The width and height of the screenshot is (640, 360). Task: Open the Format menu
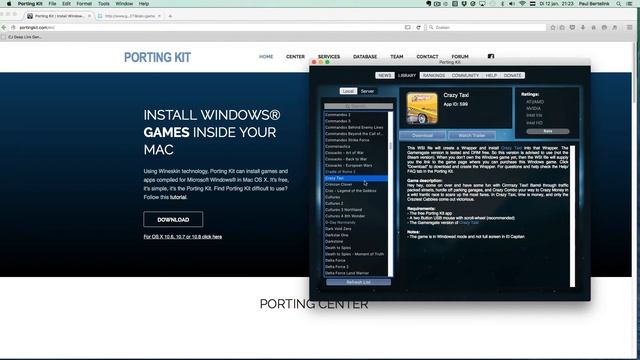84,4
